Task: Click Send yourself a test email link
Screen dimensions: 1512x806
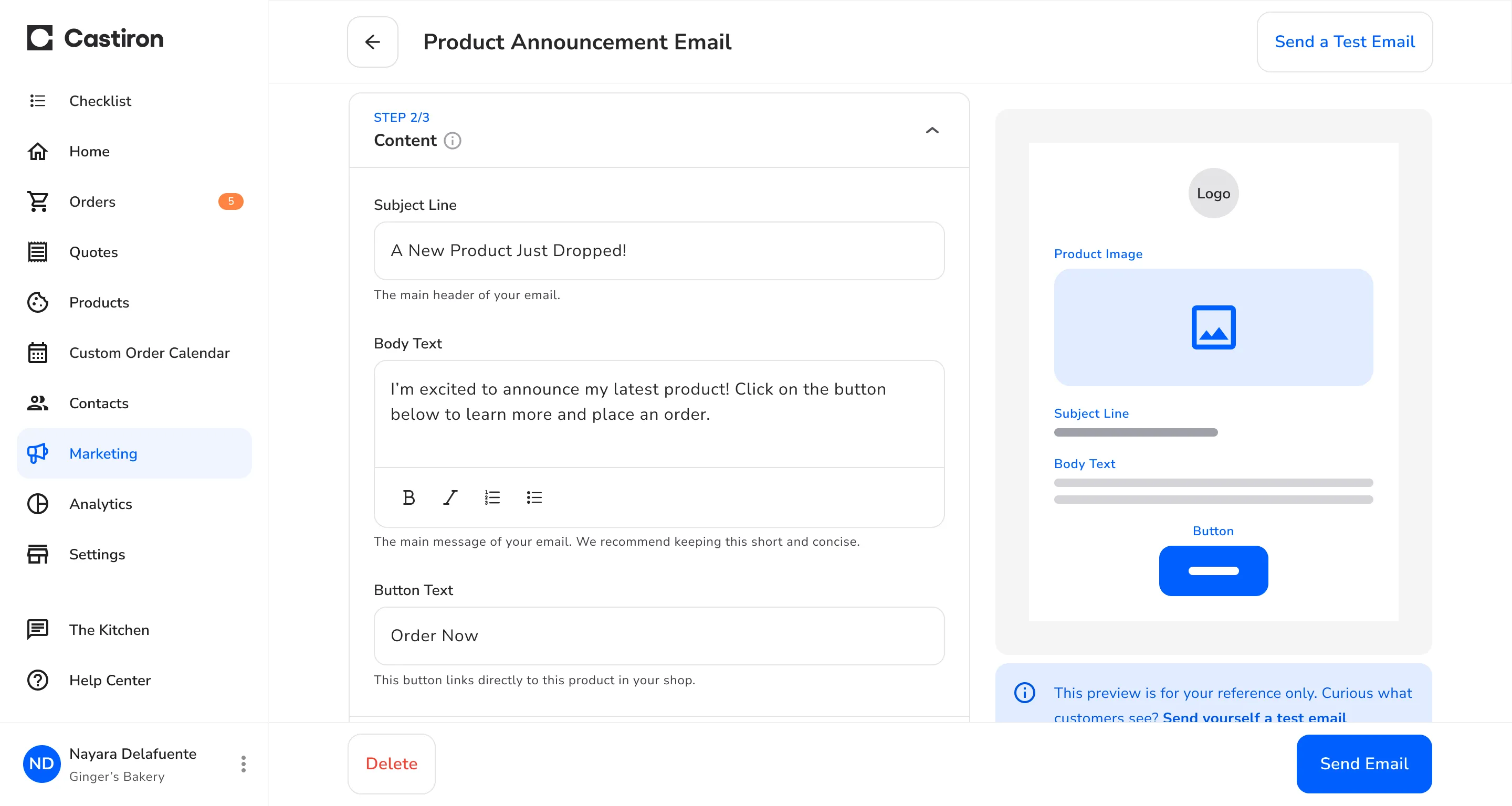Action: coord(1254,717)
